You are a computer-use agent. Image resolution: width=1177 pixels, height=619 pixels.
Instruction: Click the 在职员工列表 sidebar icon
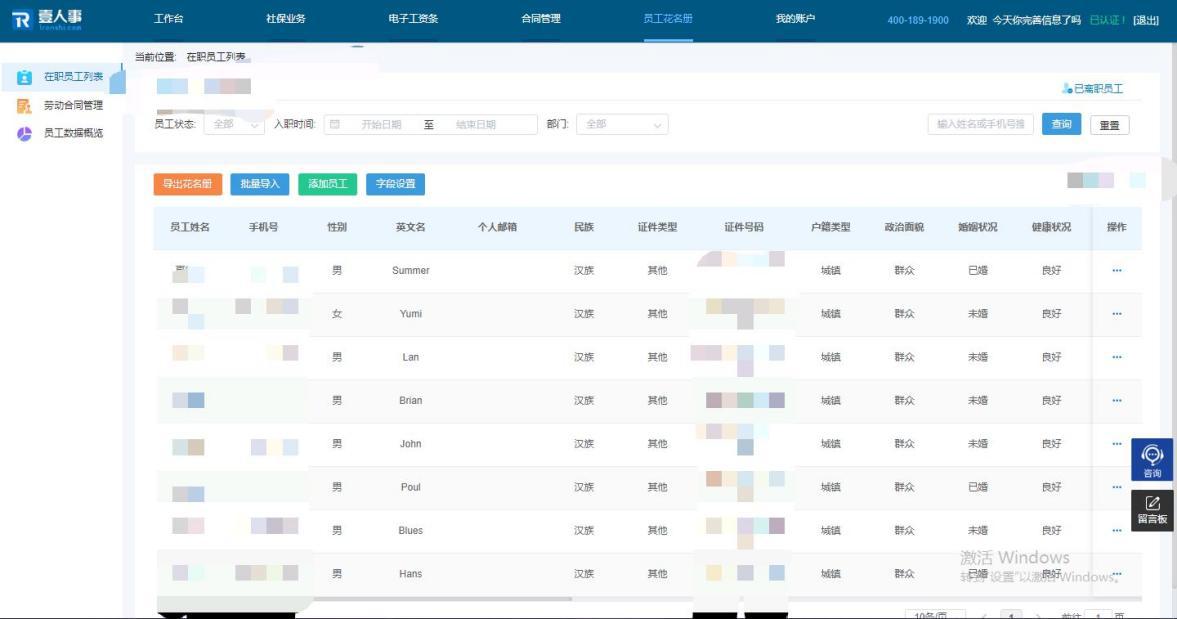click(25, 78)
